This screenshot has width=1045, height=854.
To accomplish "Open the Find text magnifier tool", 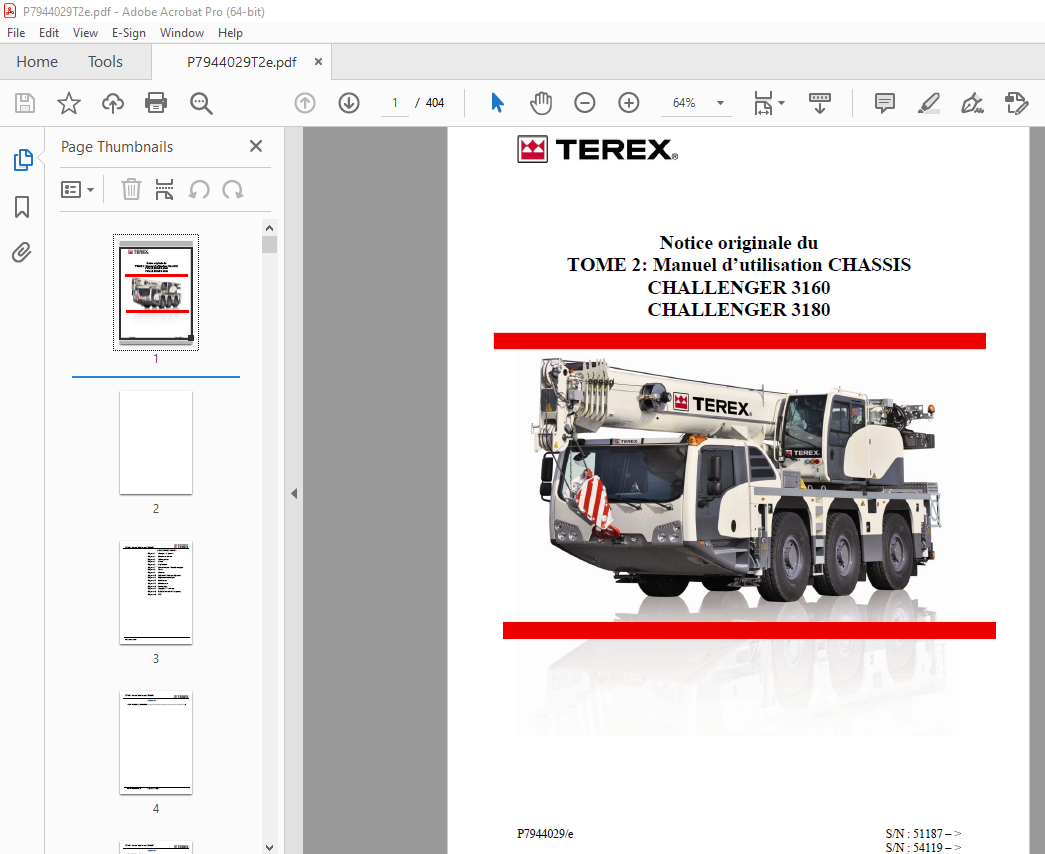I will point(201,103).
